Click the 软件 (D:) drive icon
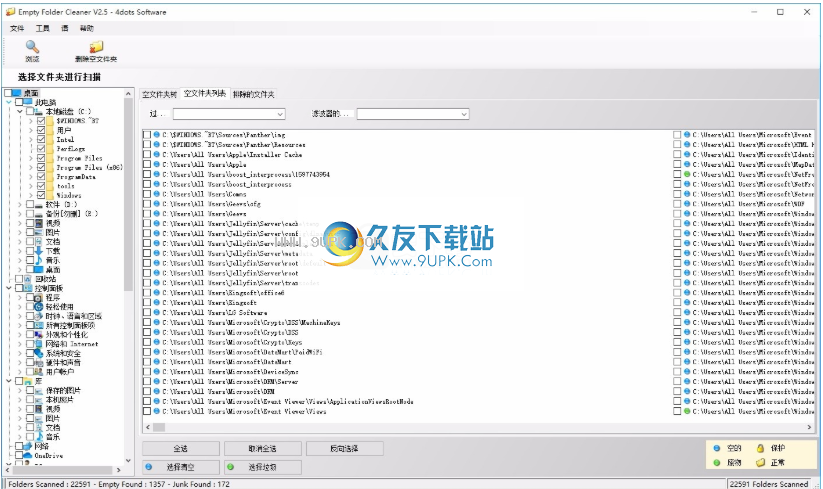This screenshot has height=489, width=823. [39, 205]
